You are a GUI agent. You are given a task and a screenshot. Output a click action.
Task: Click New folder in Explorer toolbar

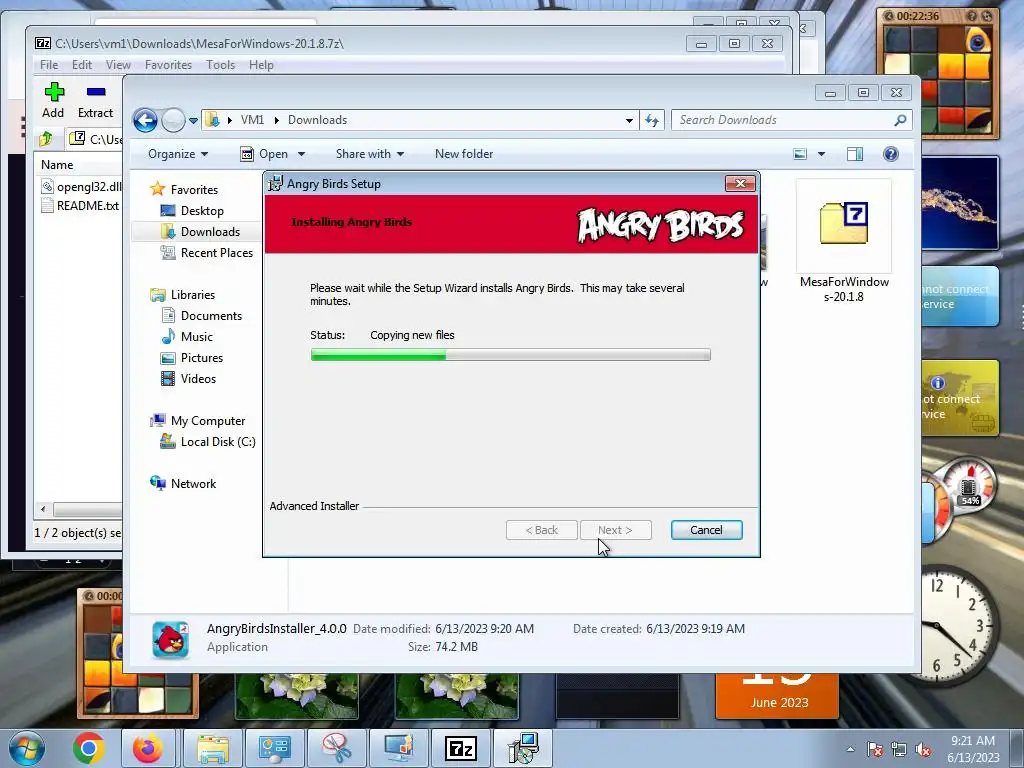pos(464,154)
